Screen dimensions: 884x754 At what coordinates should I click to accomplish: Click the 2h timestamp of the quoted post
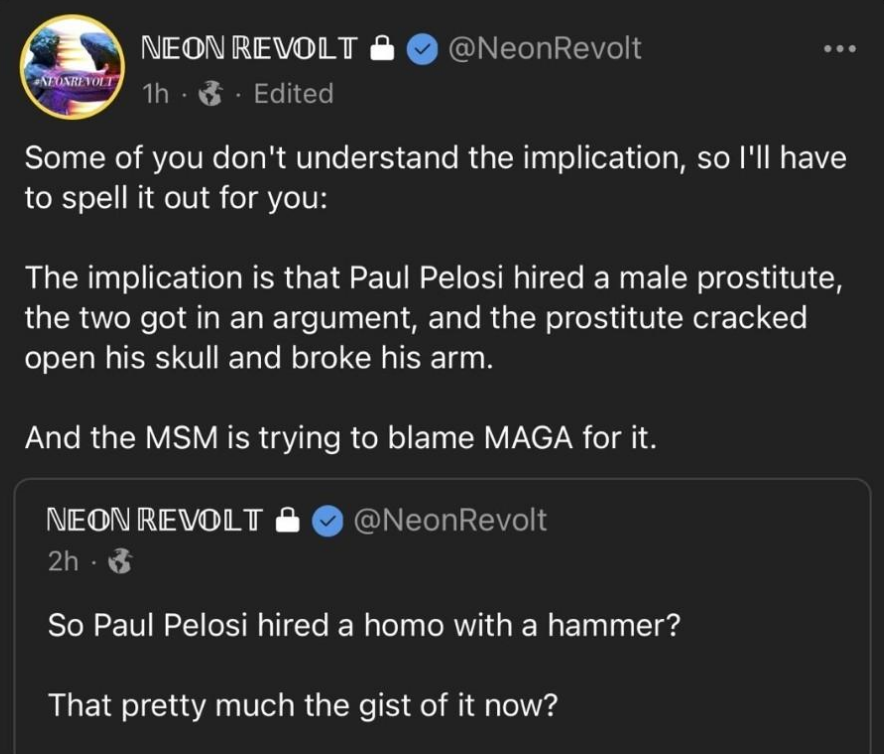(x=63, y=561)
